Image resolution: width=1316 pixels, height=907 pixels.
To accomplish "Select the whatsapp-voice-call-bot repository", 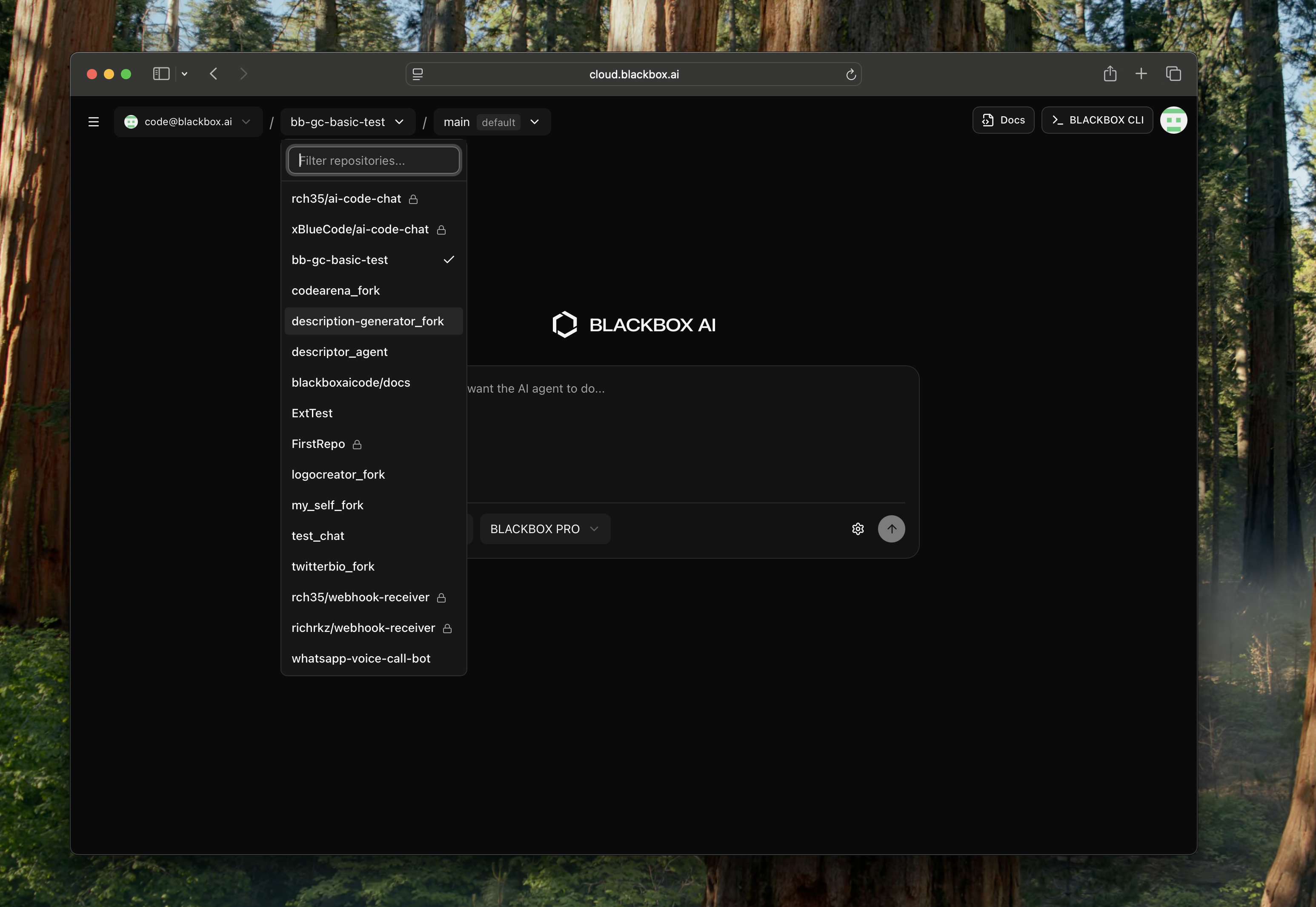I will pyautogui.click(x=360, y=658).
